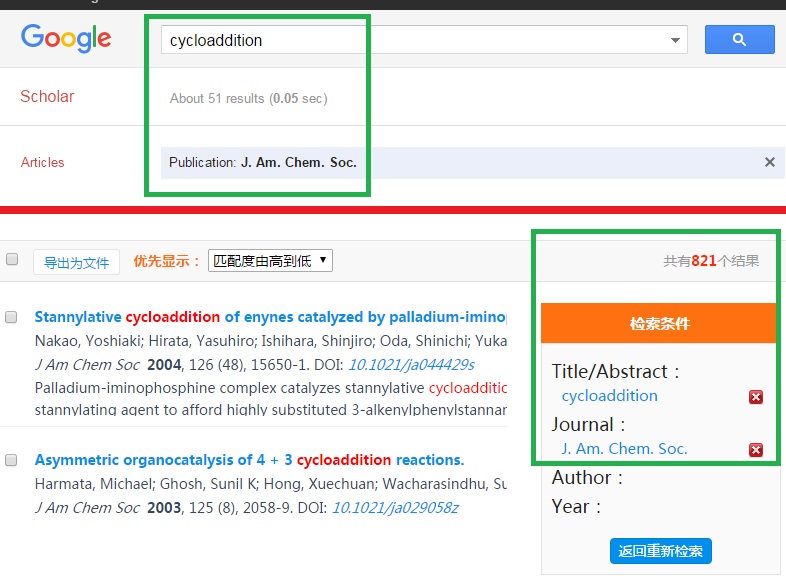The height and width of the screenshot is (582, 786).
Task: Select the Articles menu item
Action: pyautogui.click(x=42, y=162)
